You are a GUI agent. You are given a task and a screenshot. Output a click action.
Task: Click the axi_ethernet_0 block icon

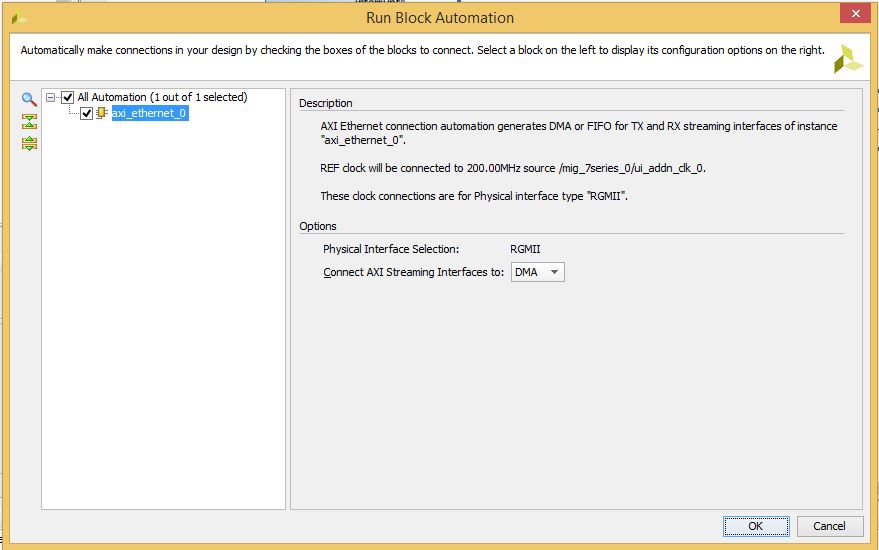(101, 113)
